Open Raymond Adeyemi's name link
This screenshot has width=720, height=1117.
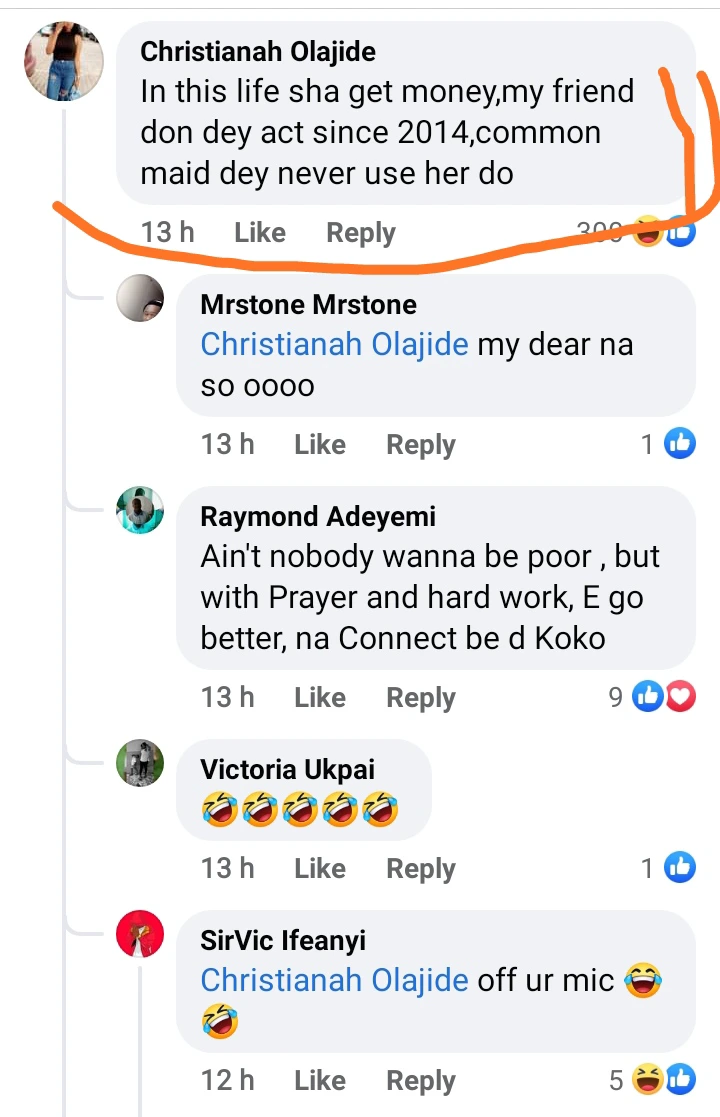318,517
